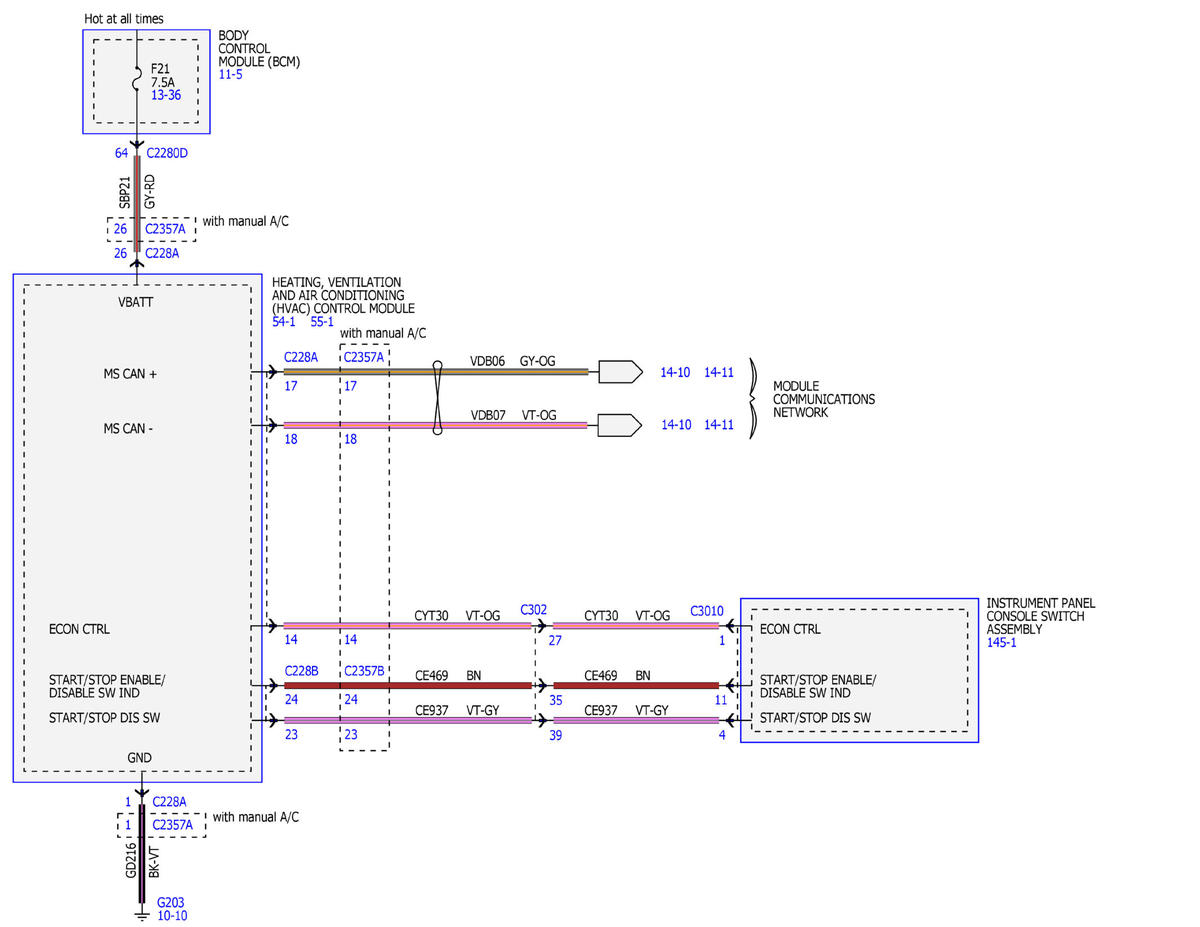The height and width of the screenshot is (927, 1200).
Task: Click 'with manual A/C' note beside the GND wire
Action: [256, 817]
